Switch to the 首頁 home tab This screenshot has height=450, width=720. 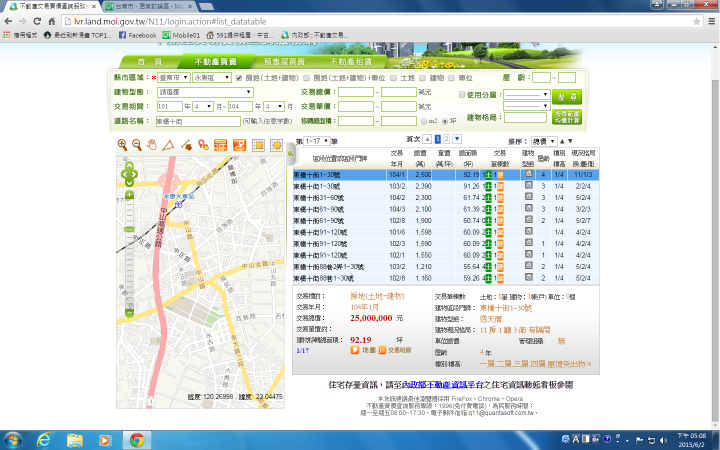tap(149, 62)
